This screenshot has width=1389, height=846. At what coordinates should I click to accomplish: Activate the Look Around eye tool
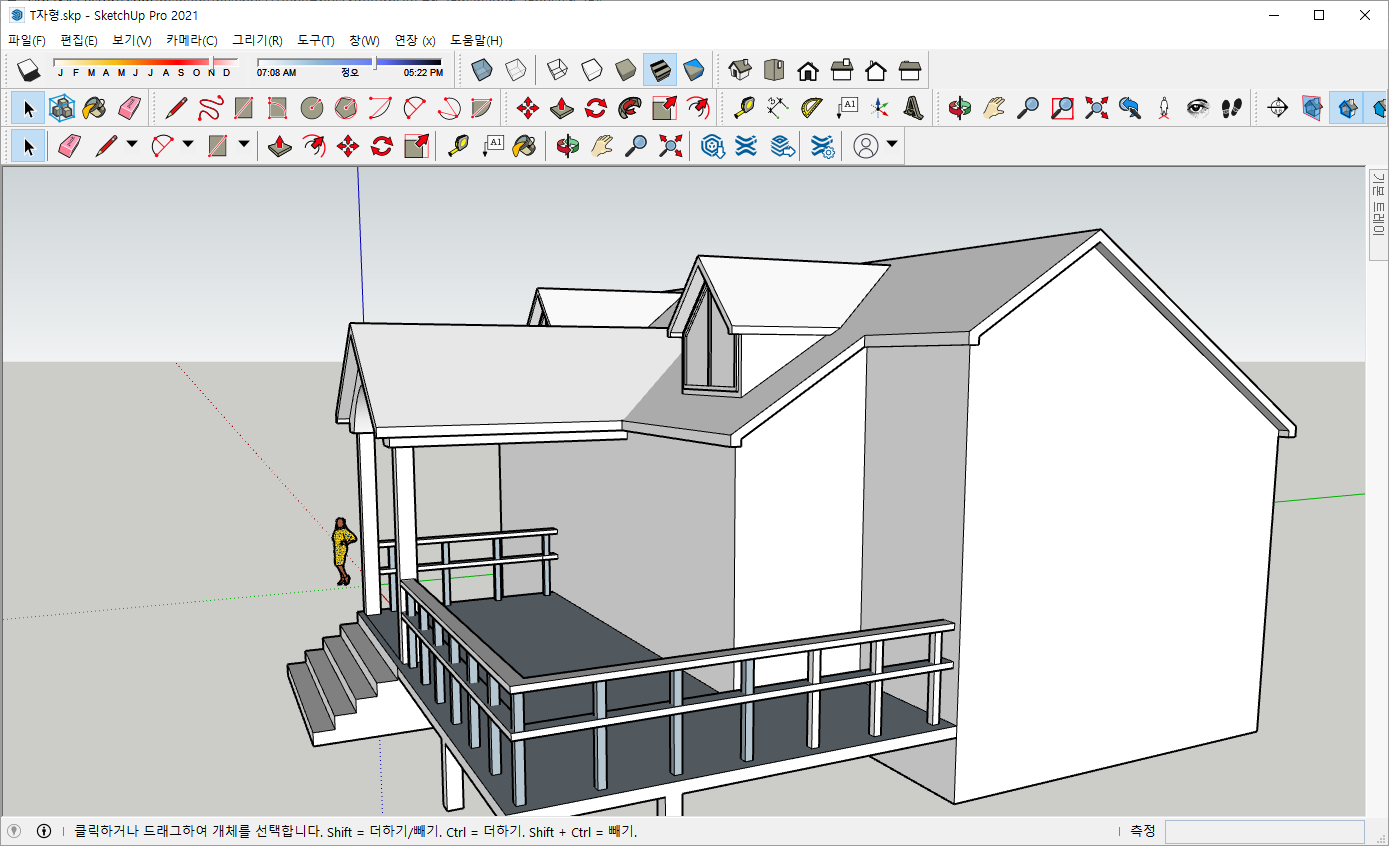[x=1198, y=107]
